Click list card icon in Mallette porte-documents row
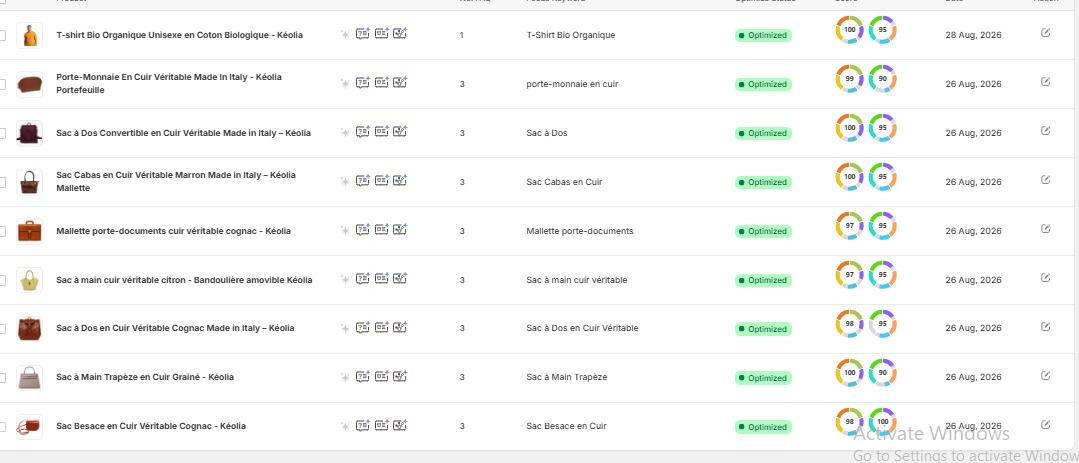The width and height of the screenshot is (1079, 463). [x=381, y=229]
